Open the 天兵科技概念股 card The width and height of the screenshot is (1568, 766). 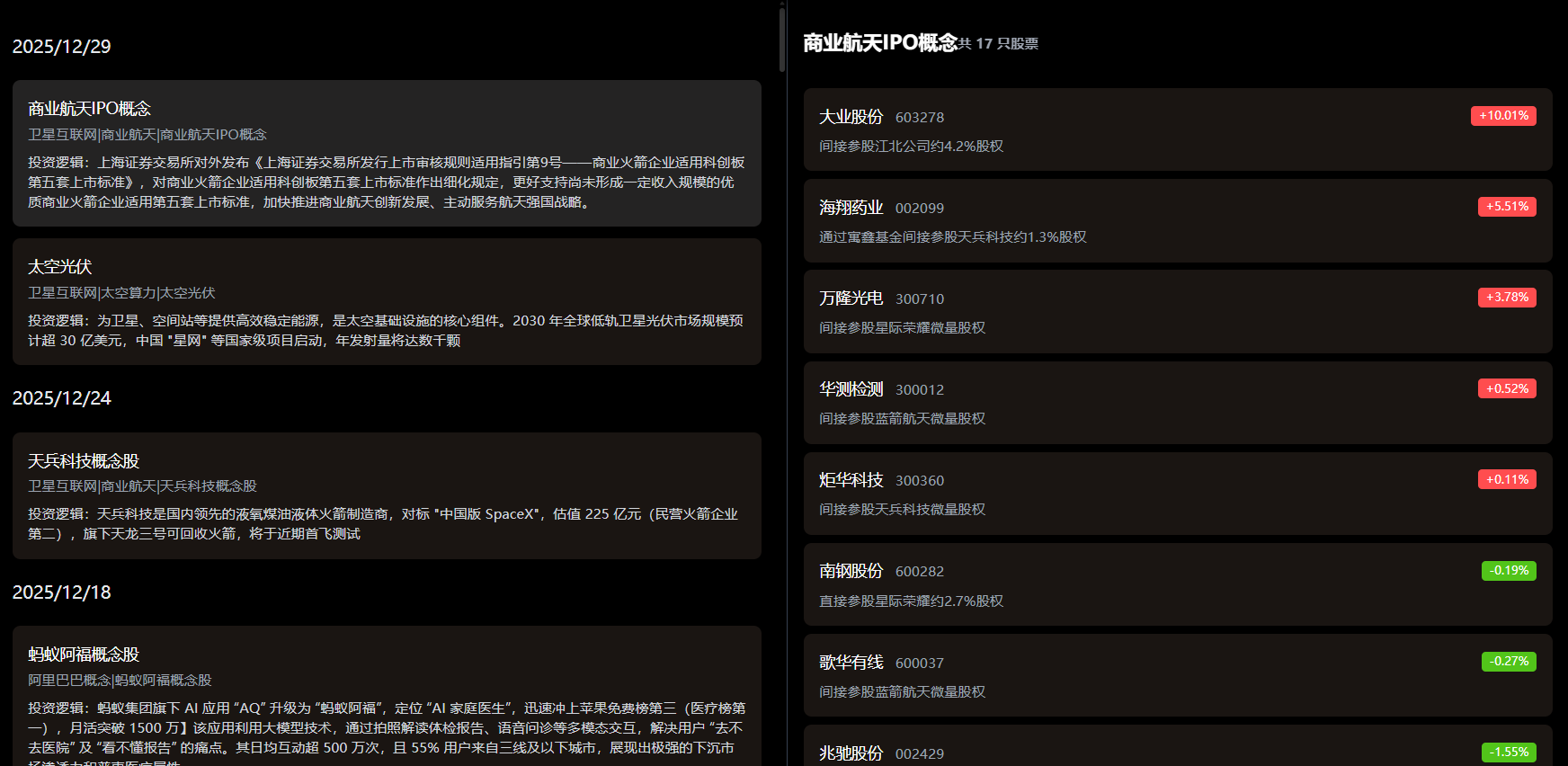point(387,495)
